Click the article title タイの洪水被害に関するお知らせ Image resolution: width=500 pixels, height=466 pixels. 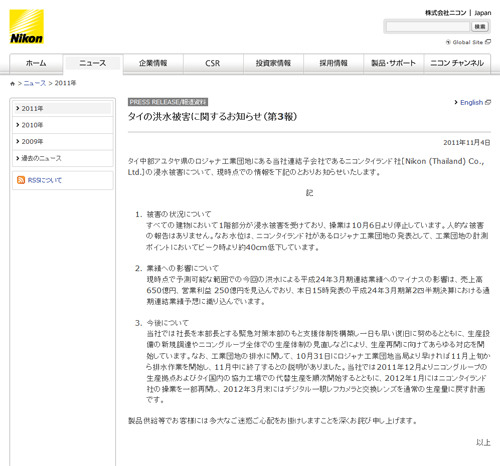[x=213, y=117]
